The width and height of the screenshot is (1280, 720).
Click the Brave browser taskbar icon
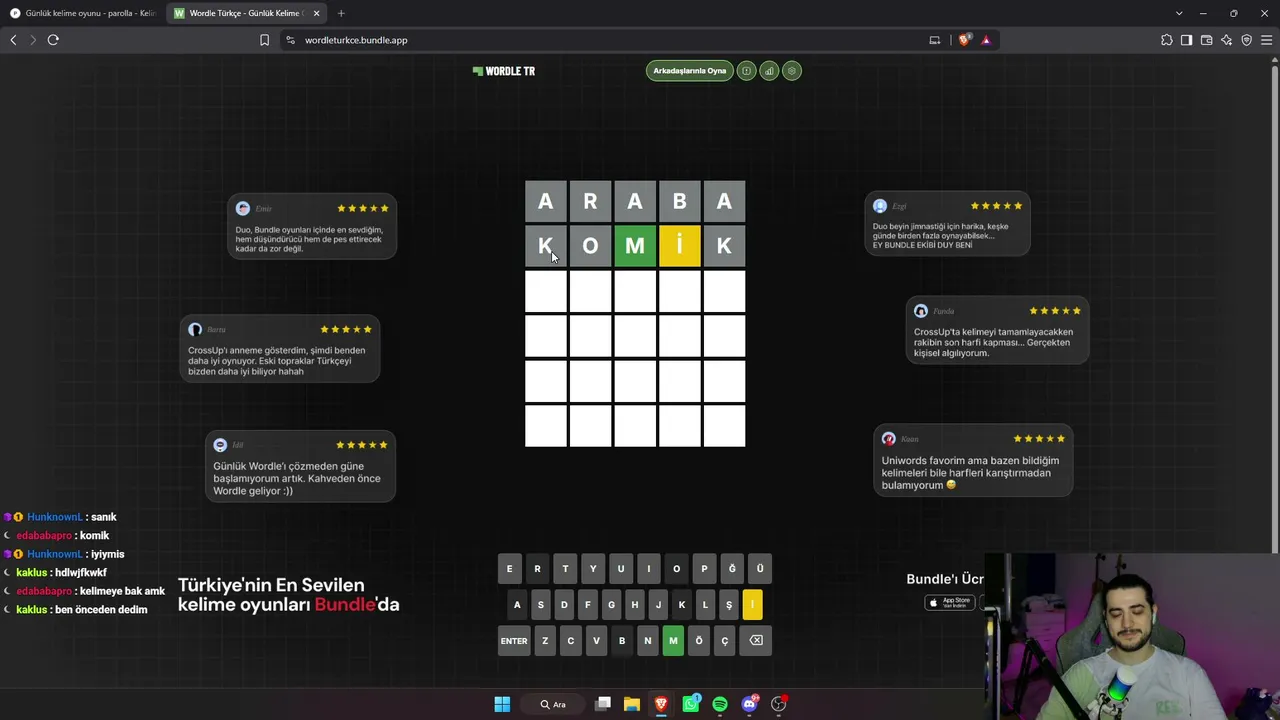(661, 704)
